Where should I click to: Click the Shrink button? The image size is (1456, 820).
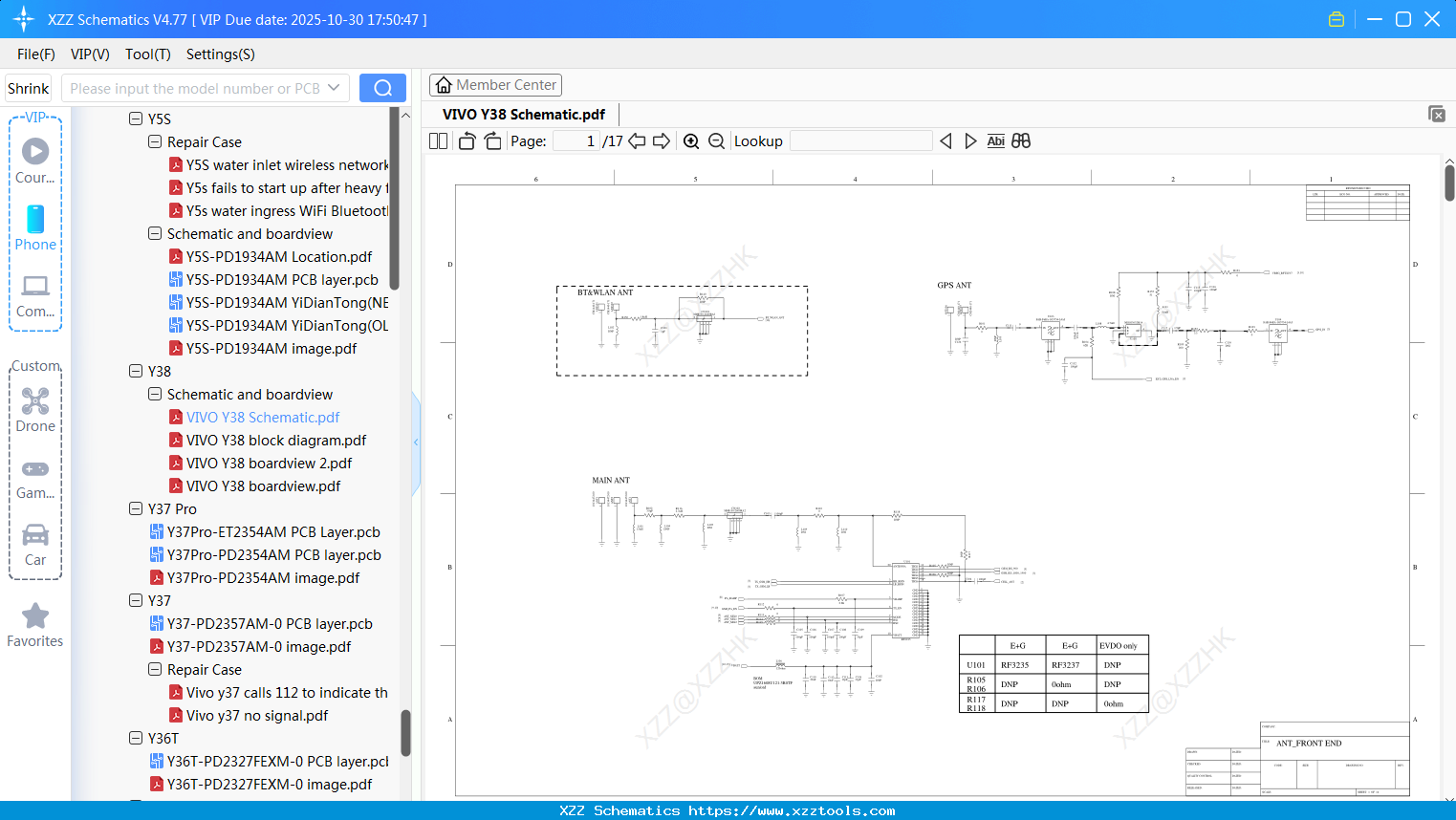tap(28, 87)
